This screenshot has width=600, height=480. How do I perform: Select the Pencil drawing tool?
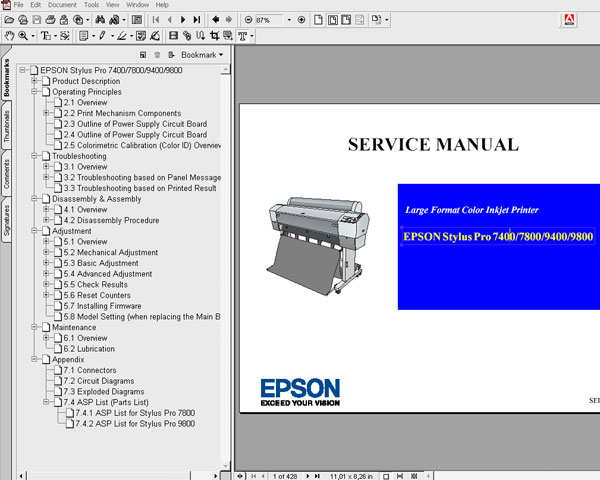tap(103, 36)
